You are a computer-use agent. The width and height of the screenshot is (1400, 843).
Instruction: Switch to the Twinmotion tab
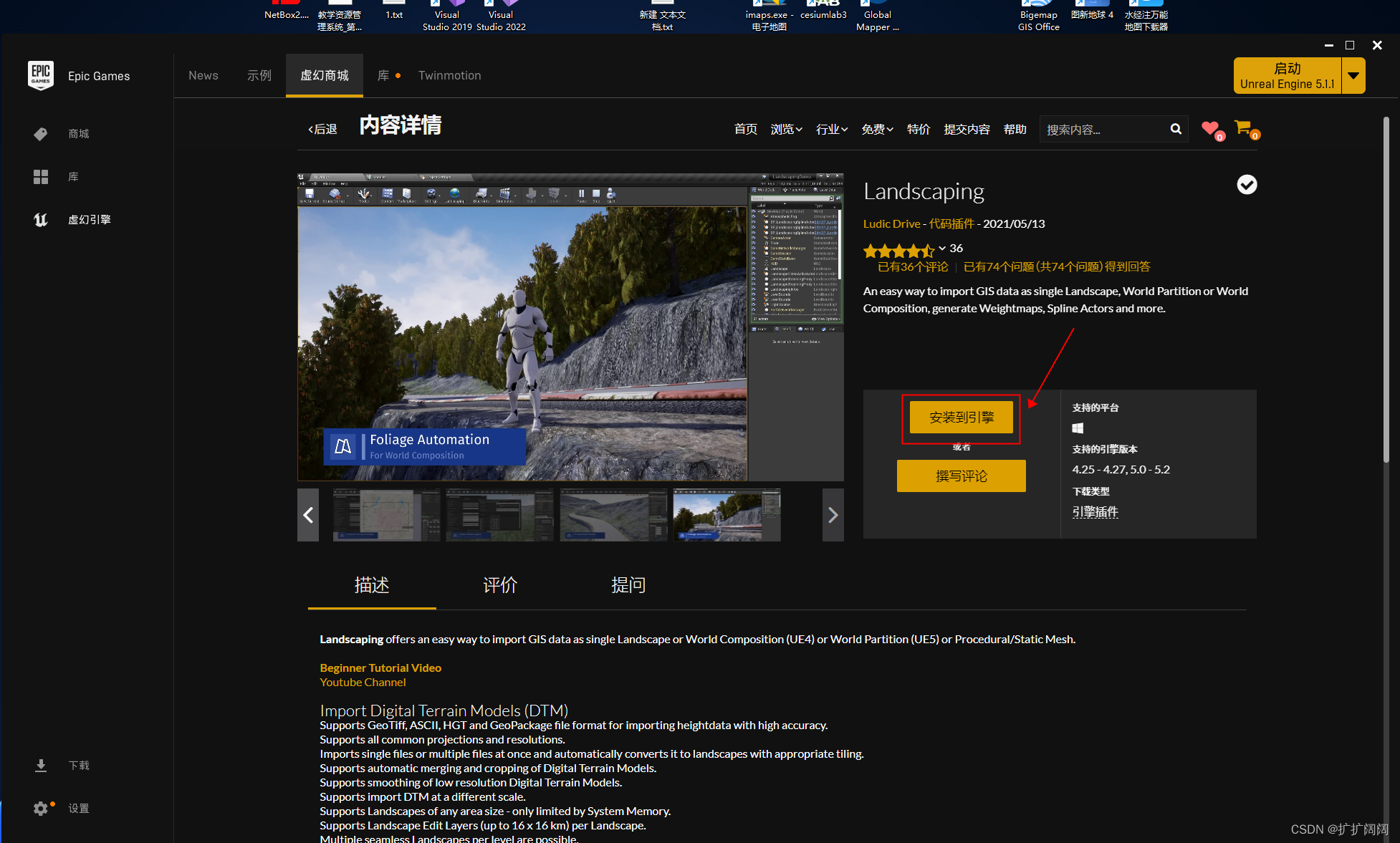point(449,75)
